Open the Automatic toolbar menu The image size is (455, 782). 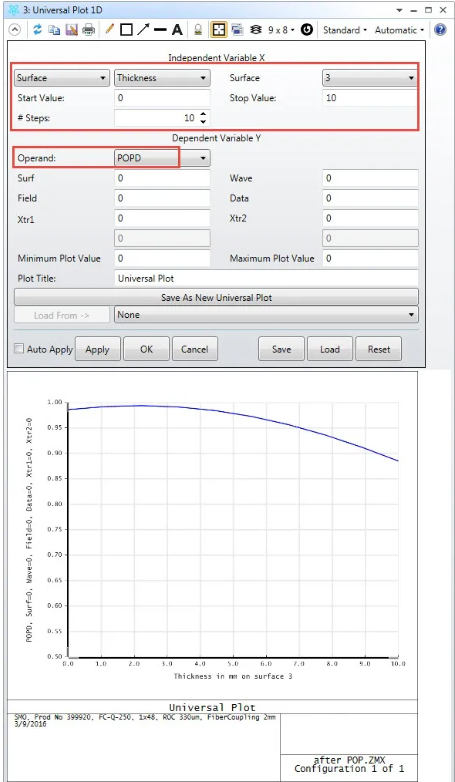399,30
